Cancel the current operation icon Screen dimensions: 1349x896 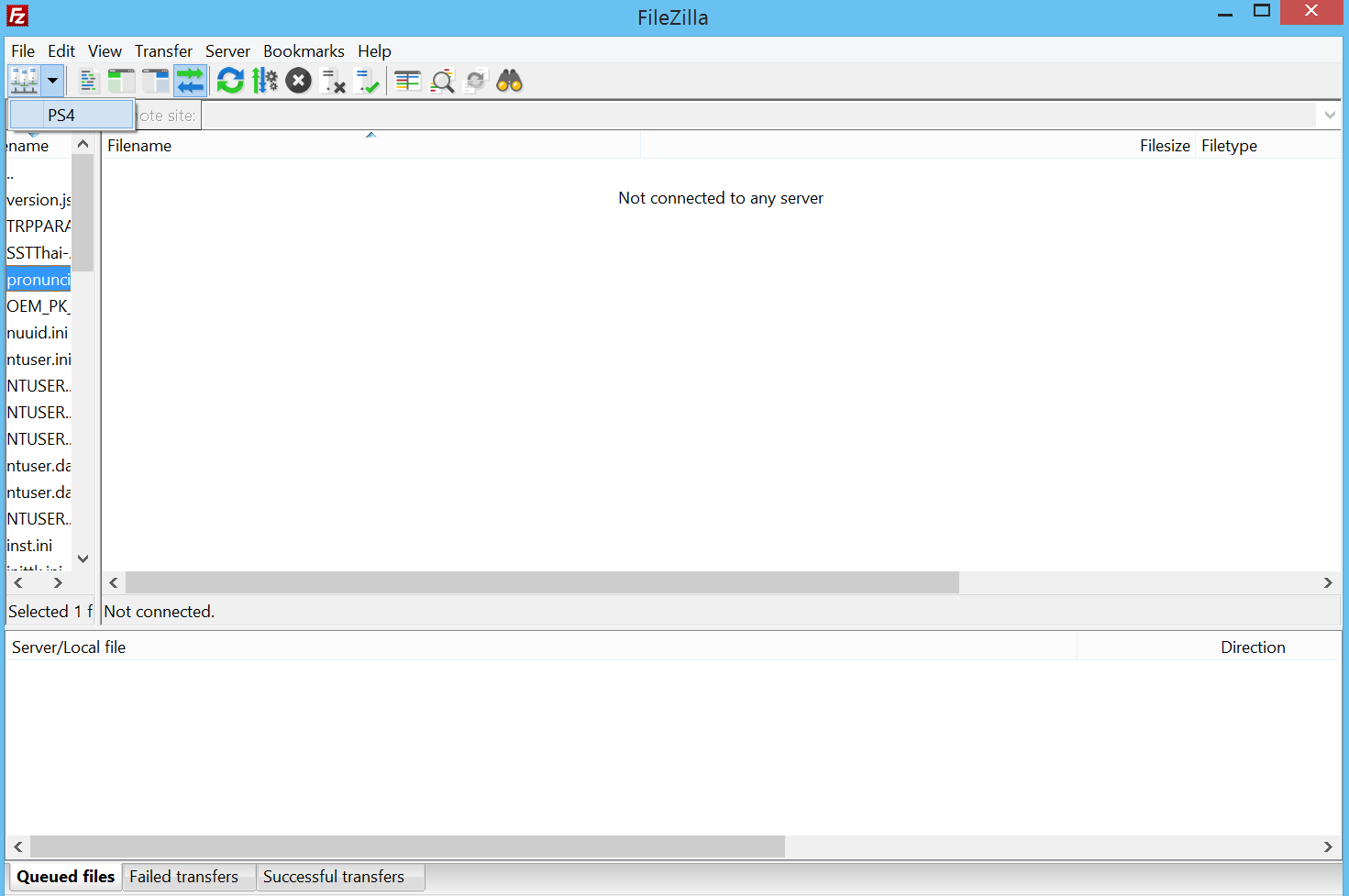pos(298,81)
